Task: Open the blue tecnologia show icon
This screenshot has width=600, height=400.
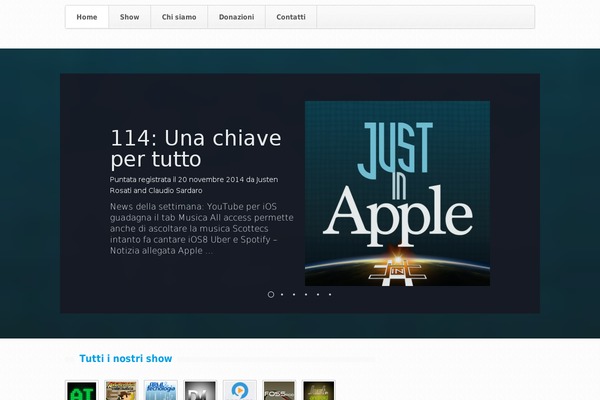Action: [x=161, y=390]
